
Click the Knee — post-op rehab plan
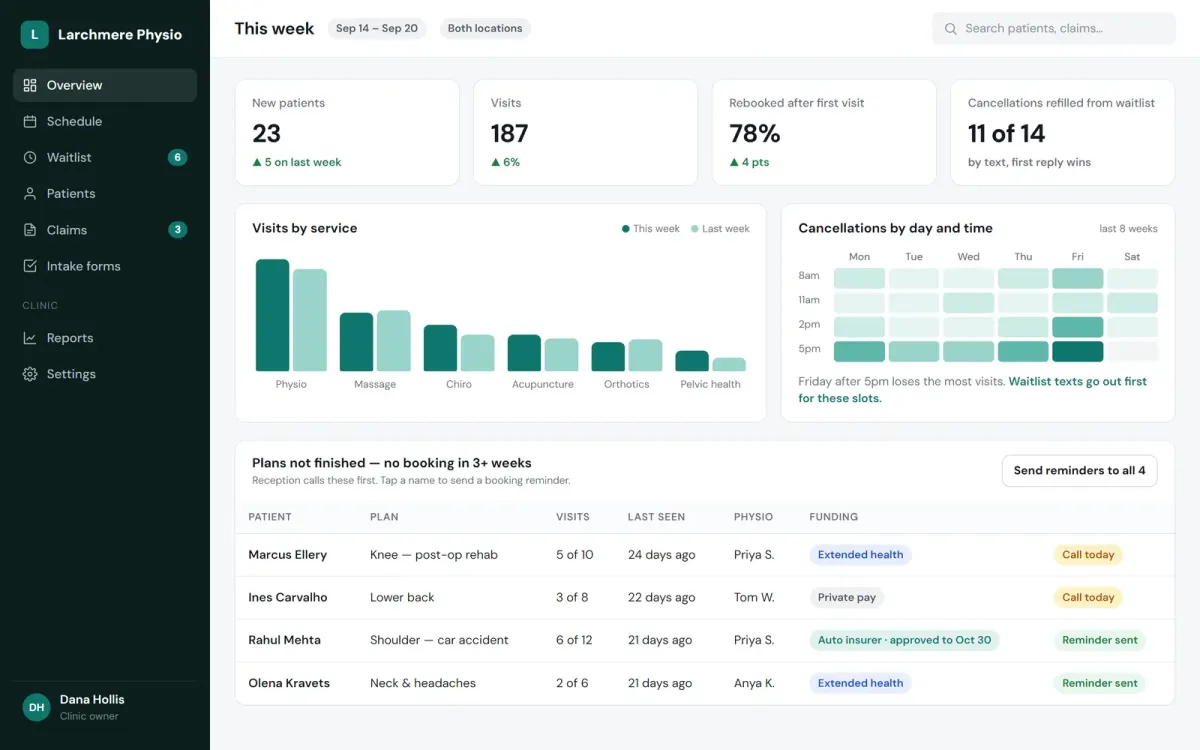point(434,555)
